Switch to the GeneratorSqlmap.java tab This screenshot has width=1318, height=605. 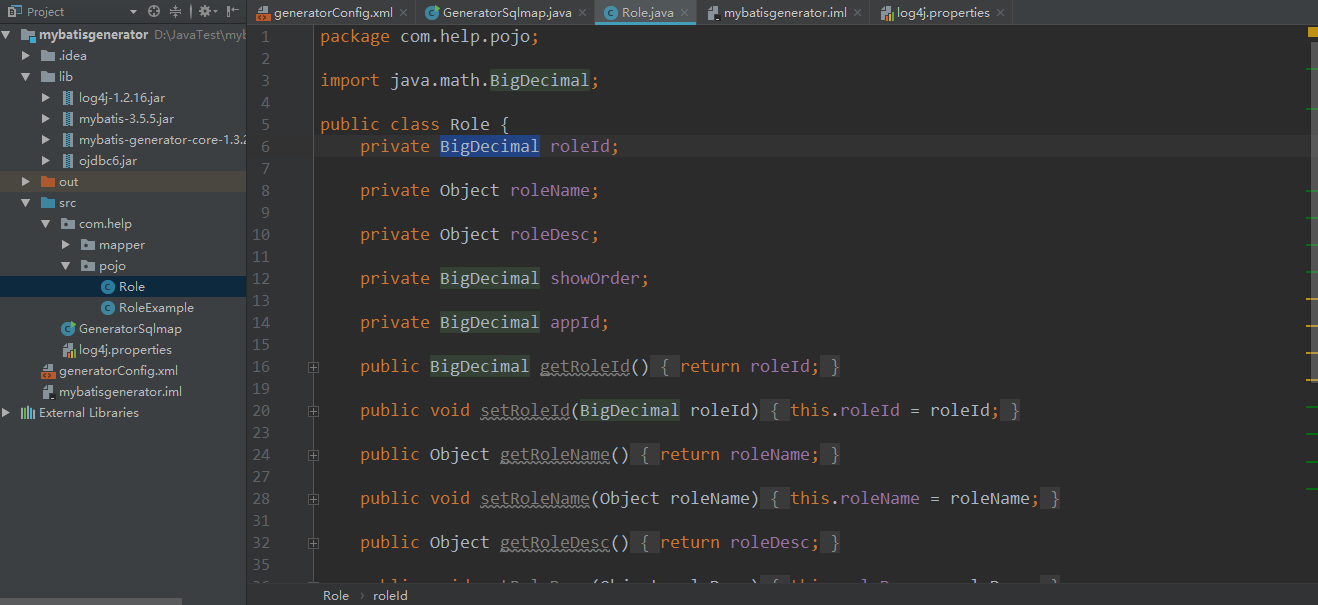(505, 13)
